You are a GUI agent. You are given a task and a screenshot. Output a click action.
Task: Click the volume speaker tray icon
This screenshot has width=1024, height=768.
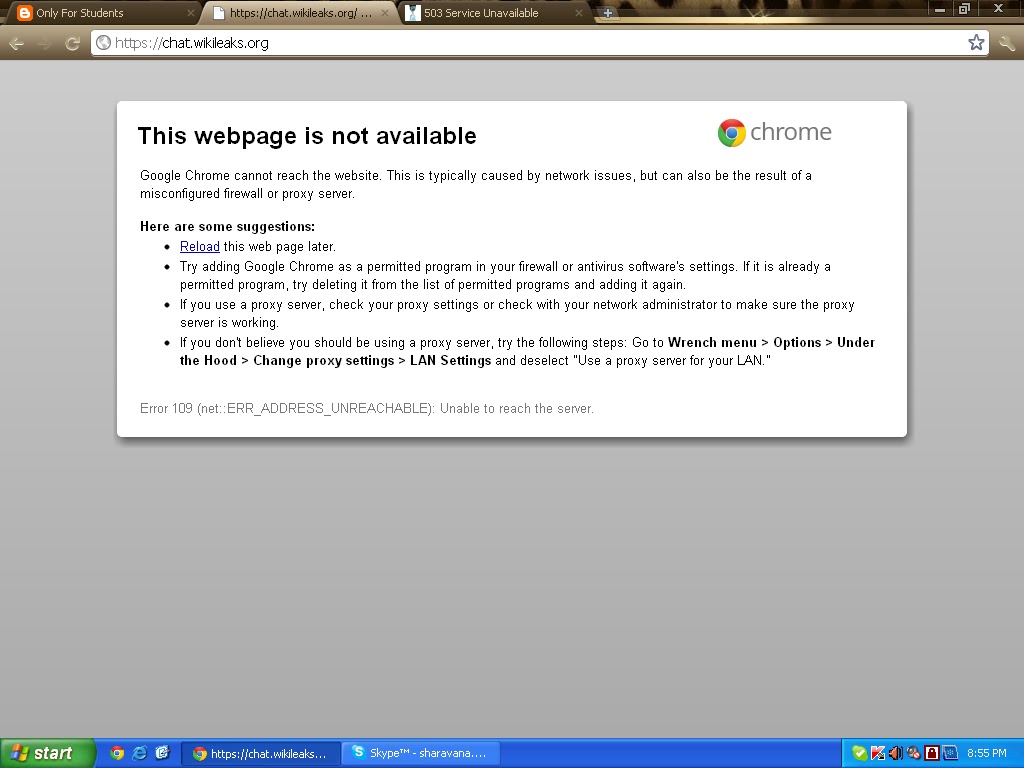(895, 753)
